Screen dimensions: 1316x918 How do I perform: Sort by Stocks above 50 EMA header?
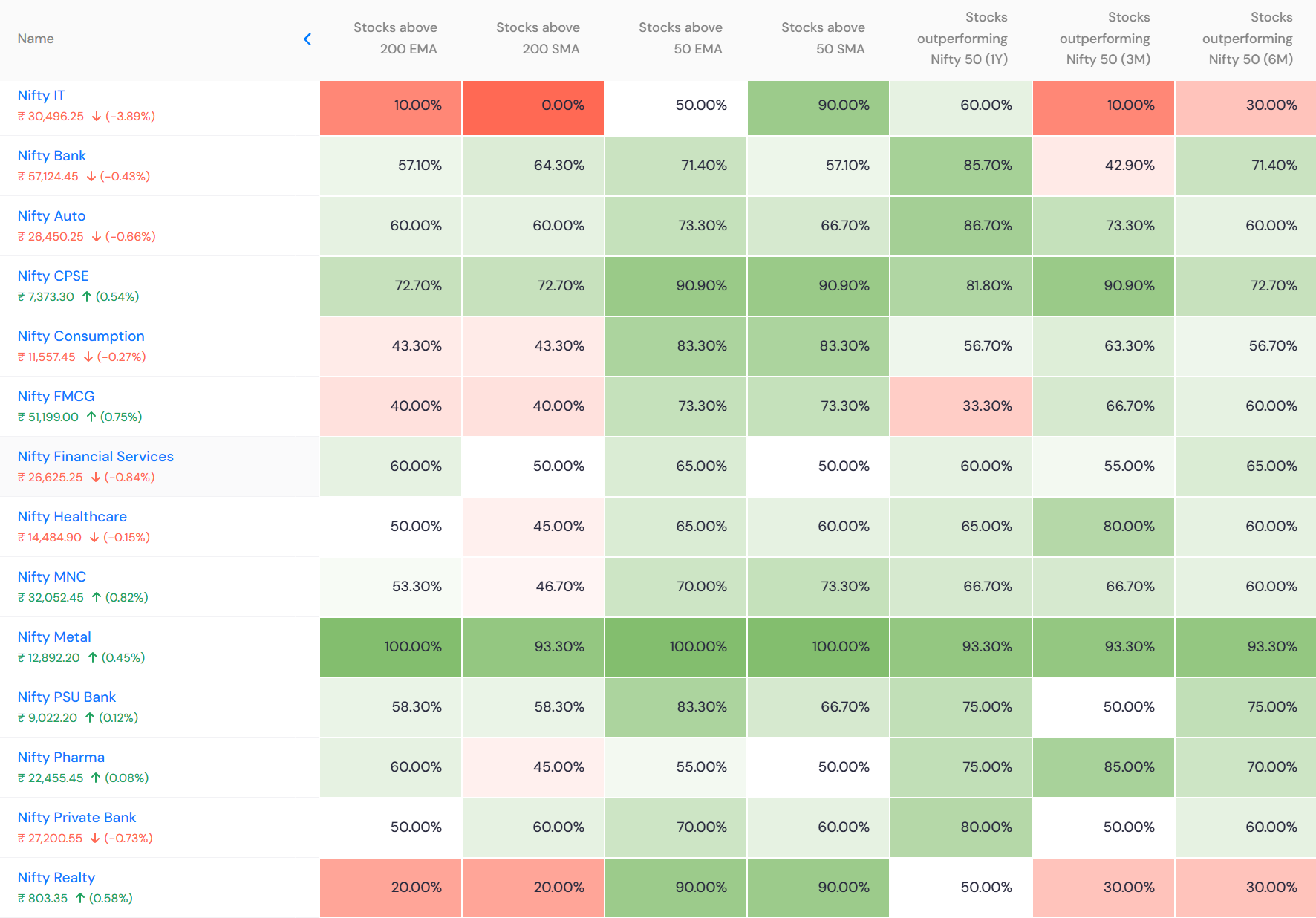680,39
